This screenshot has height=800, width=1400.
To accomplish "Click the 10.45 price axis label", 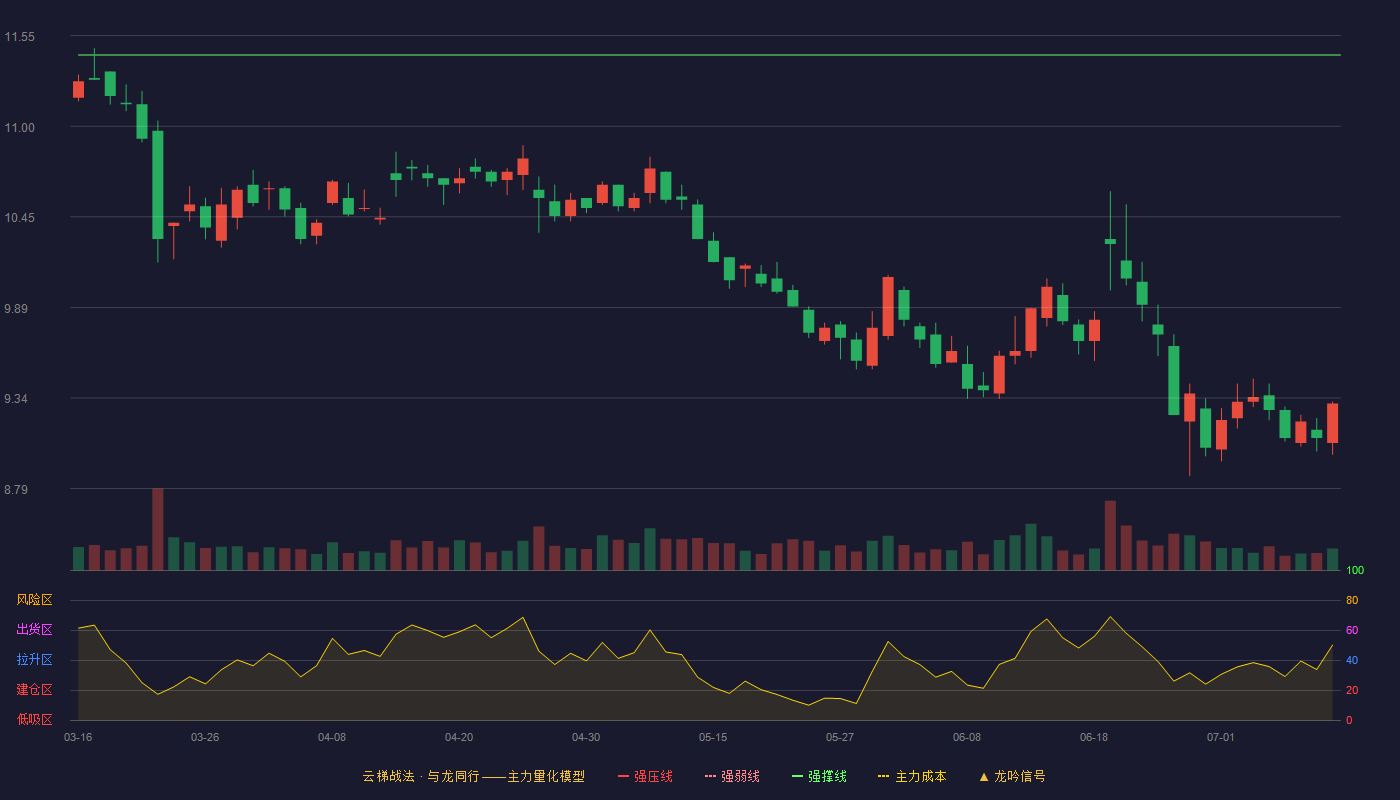I will tap(19, 218).
